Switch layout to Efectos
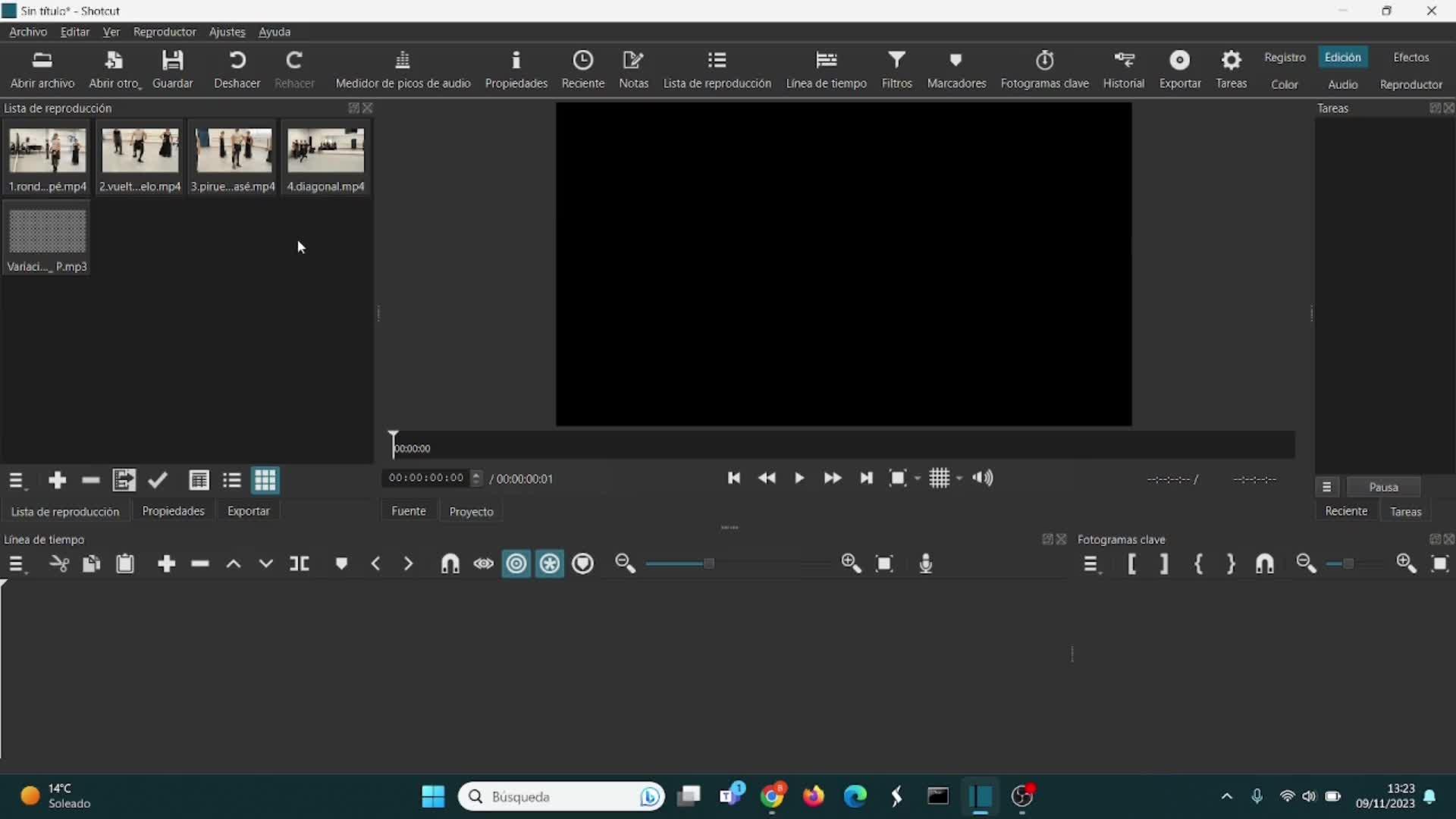 tap(1410, 58)
